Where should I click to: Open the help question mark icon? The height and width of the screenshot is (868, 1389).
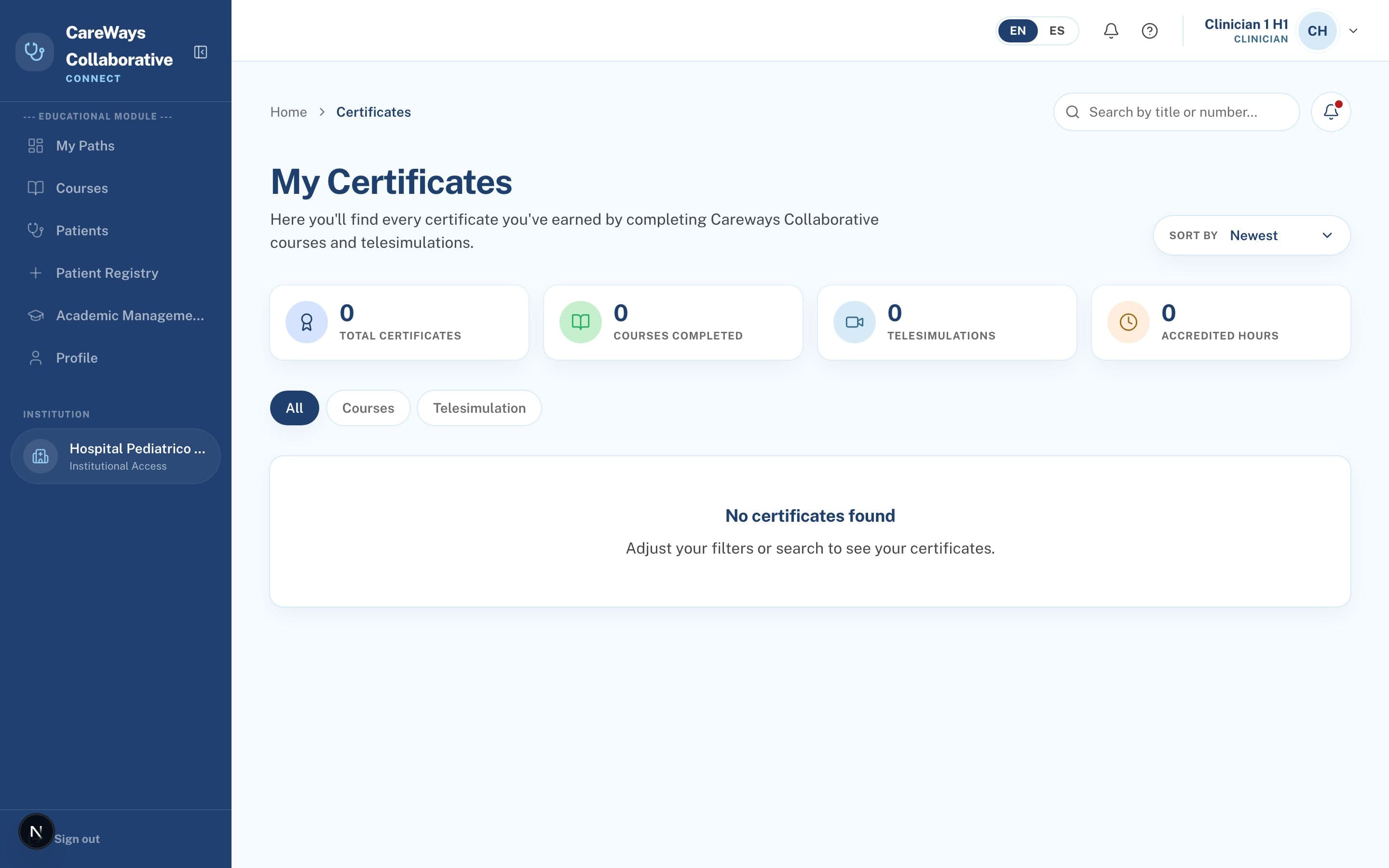click(x=1149, y=31)
